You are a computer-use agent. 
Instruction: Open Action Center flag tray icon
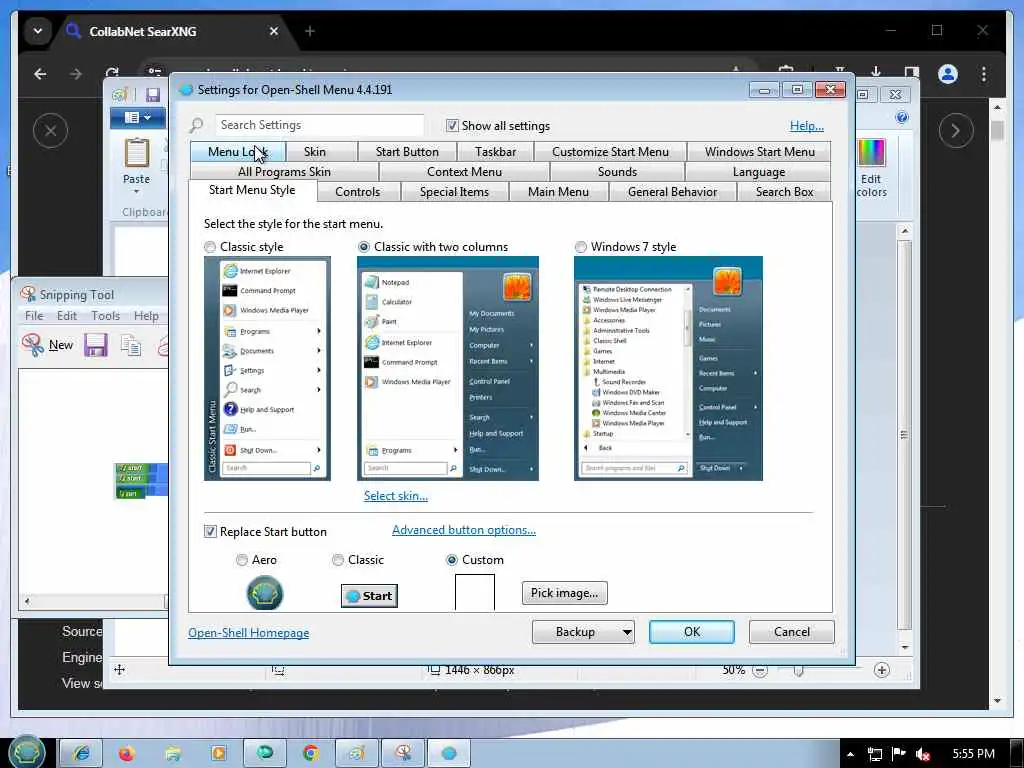click(x=899, y=754)
